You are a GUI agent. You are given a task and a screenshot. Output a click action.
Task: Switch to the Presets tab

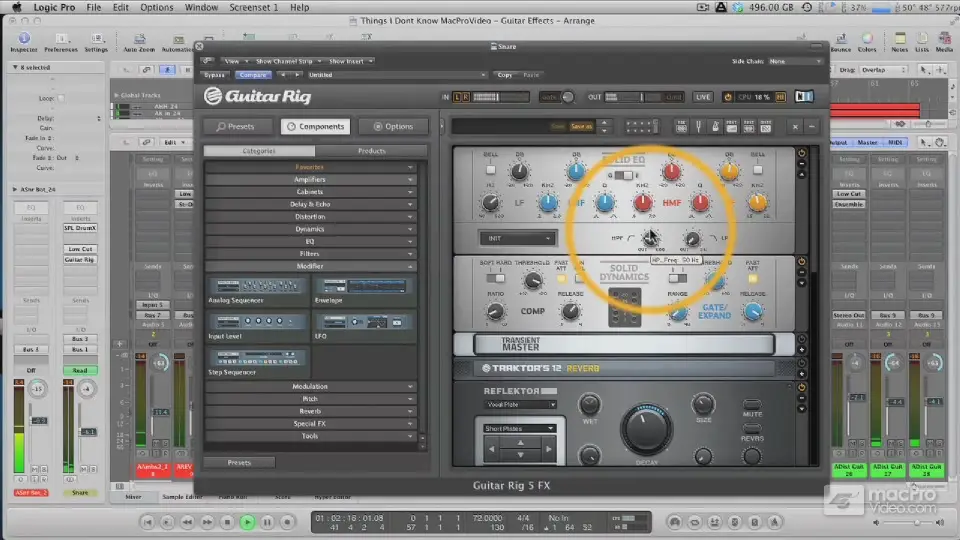click(x=236, y=127)
